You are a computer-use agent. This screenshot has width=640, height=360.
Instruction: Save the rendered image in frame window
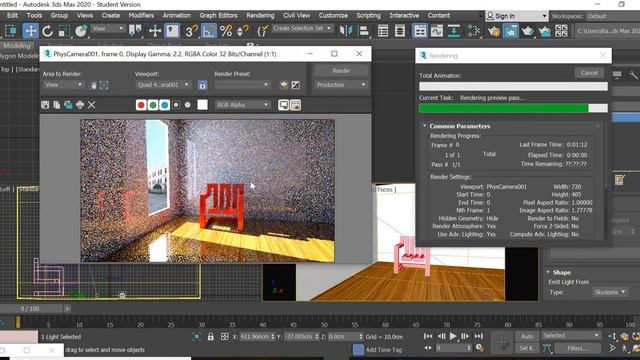click(45, 105)
